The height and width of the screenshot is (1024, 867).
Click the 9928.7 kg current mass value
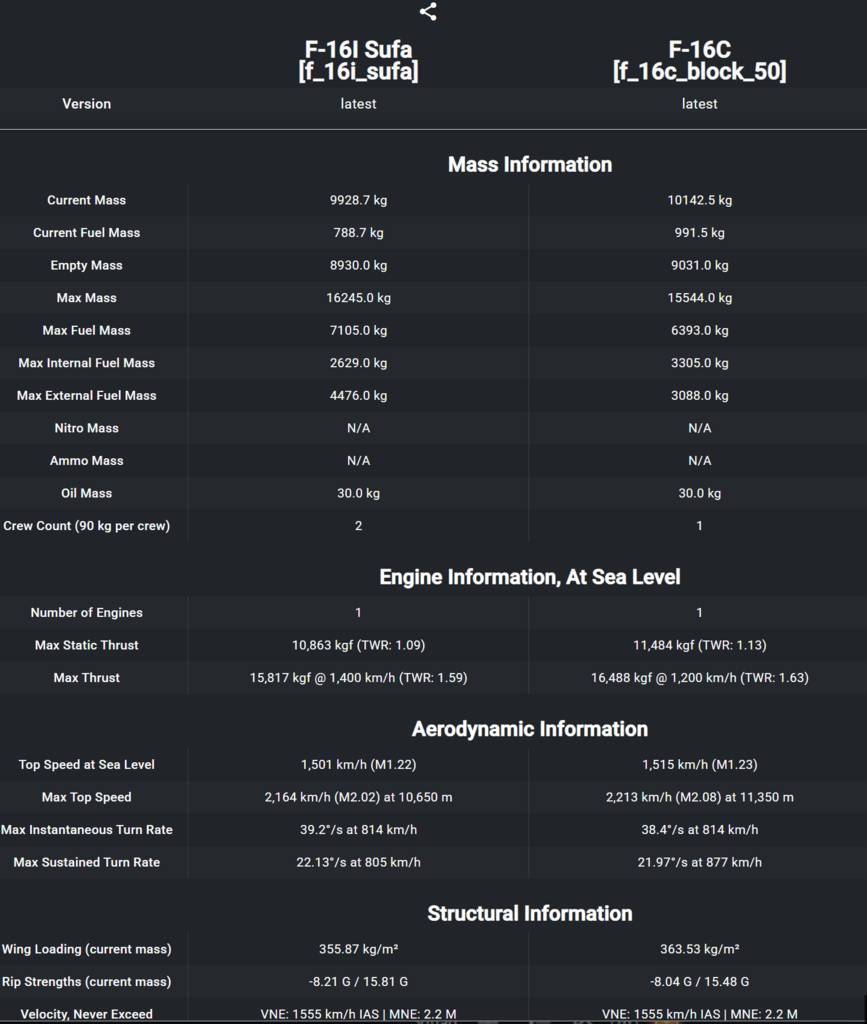[x=358, y=200]
